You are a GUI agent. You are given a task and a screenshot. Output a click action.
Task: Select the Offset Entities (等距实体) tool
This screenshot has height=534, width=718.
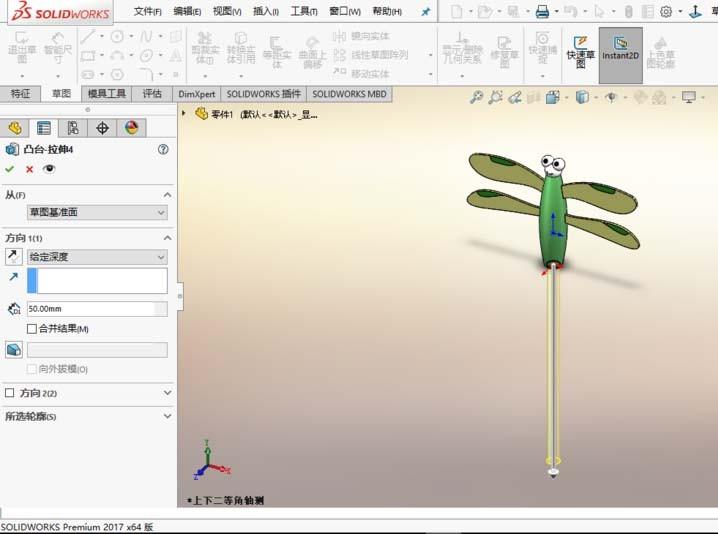pyautogui.click(x=277, y=52)
